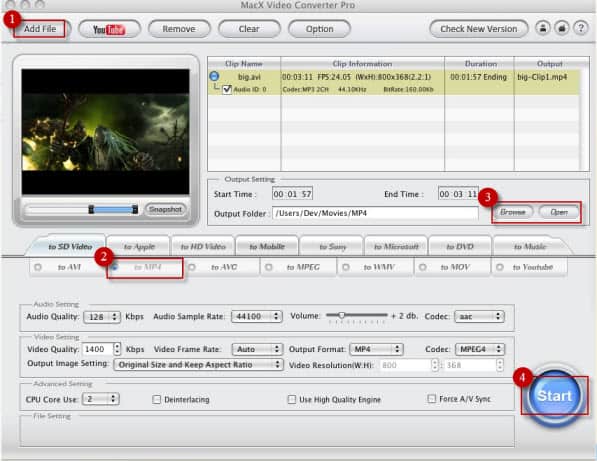Click the blue Start conversion button

click(554, 396)
